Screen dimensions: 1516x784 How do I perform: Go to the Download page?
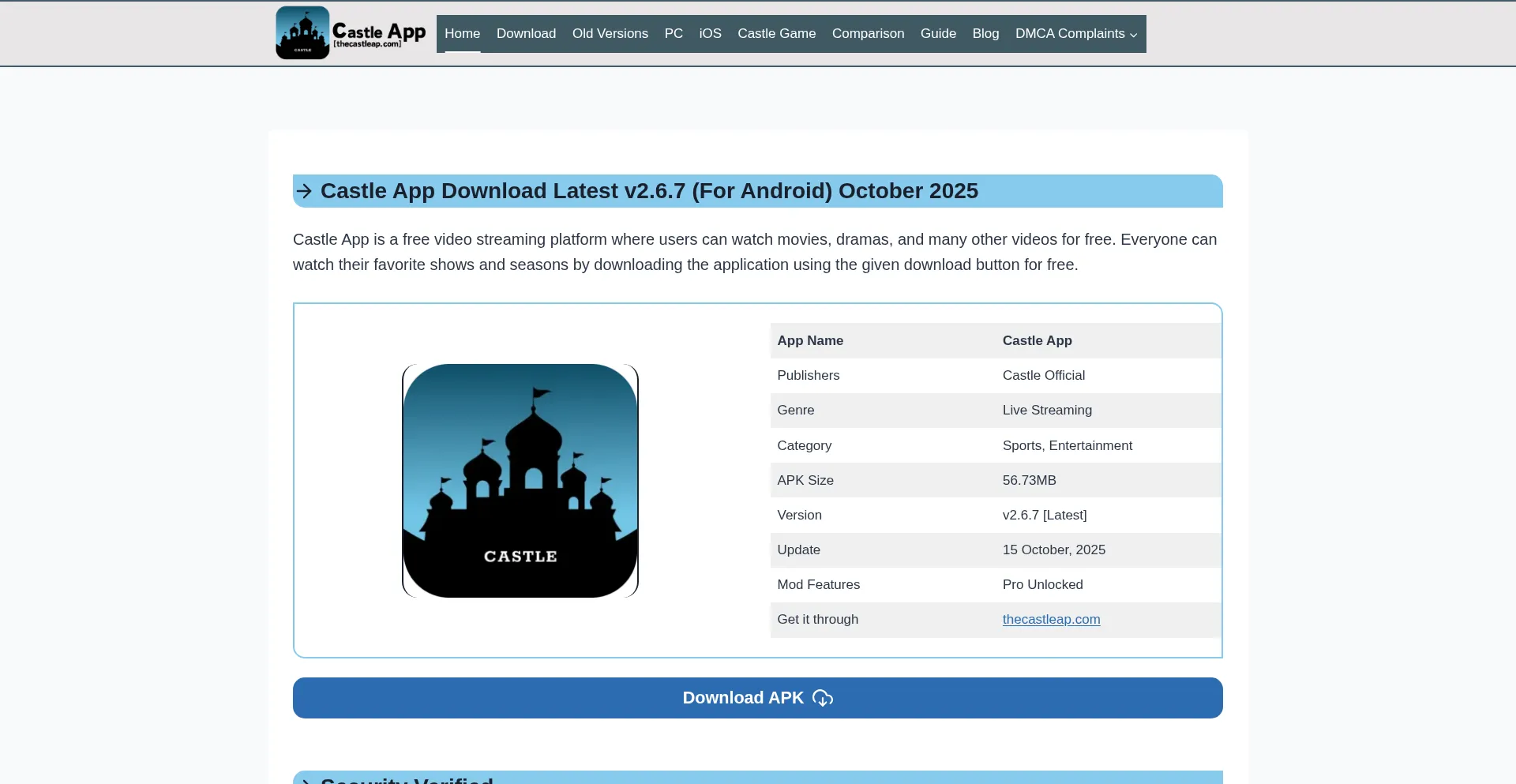point(526,34)
